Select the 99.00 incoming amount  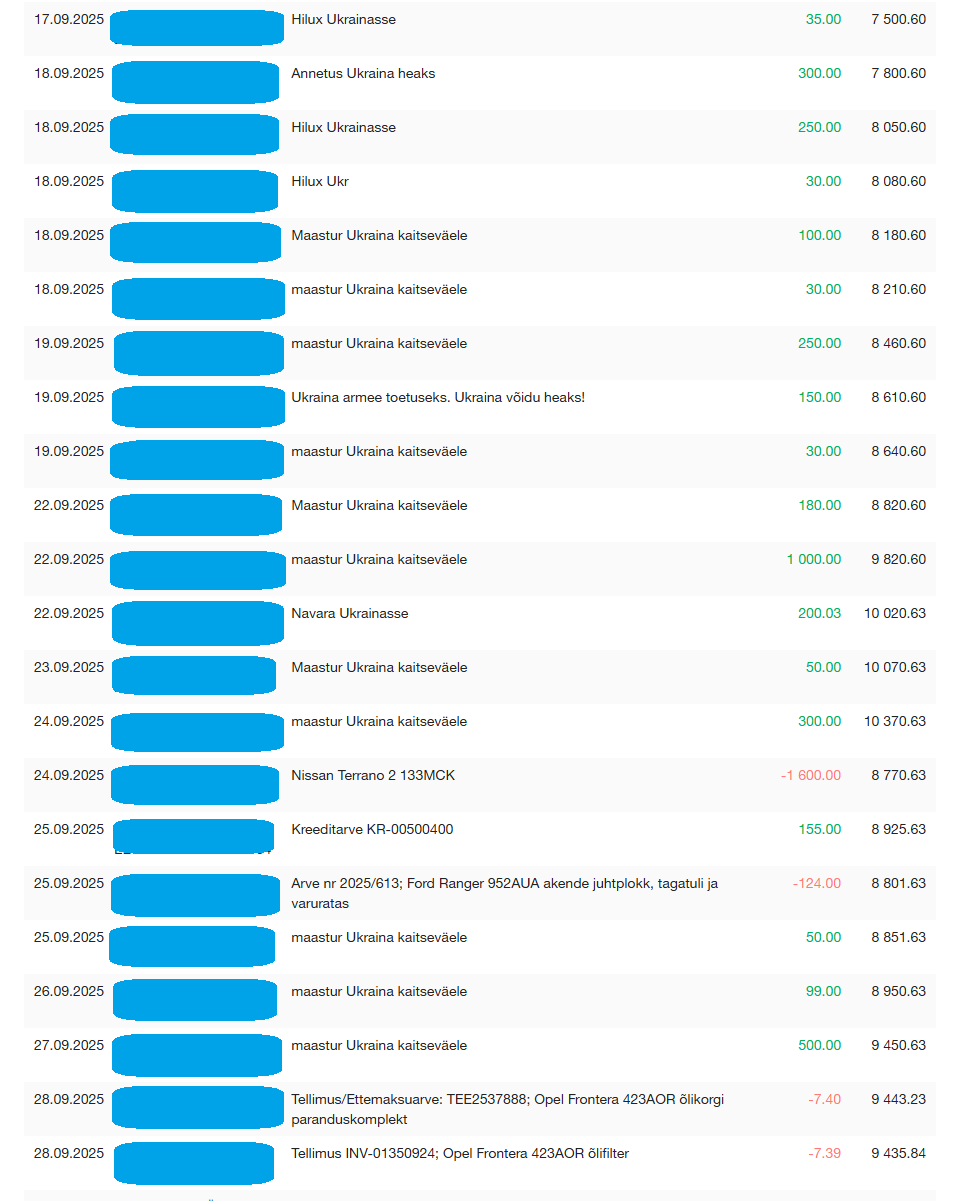(823, 991)
